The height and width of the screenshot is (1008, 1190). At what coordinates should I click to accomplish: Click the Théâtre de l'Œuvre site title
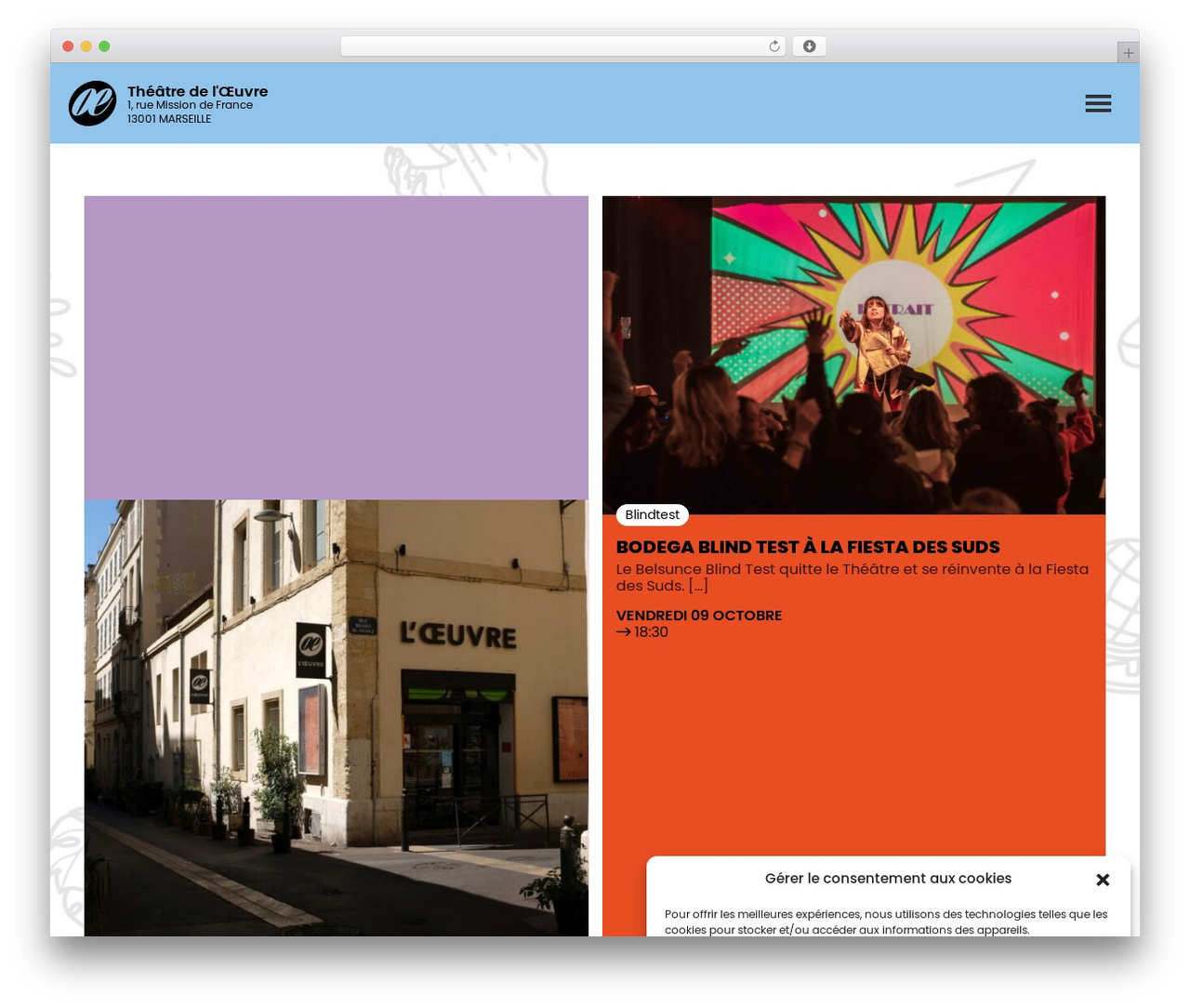point(197,91)
